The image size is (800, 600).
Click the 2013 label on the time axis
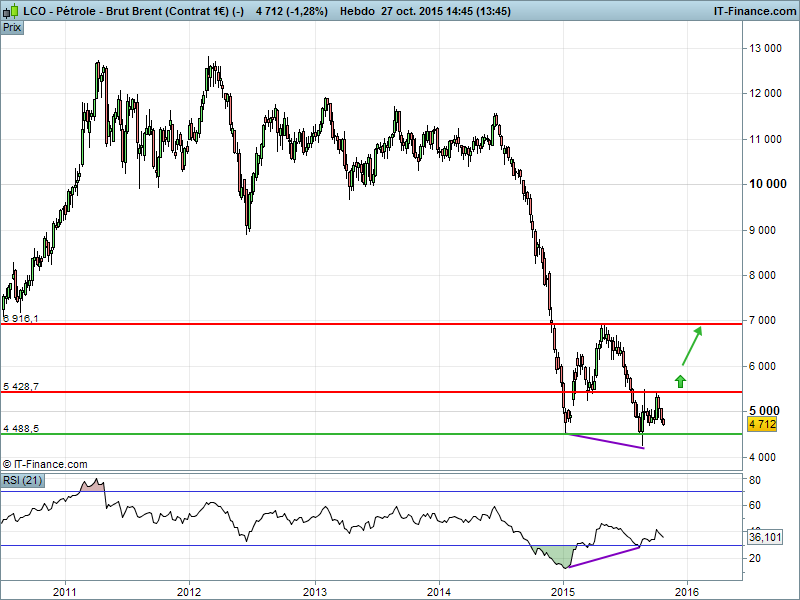[315, 592]
